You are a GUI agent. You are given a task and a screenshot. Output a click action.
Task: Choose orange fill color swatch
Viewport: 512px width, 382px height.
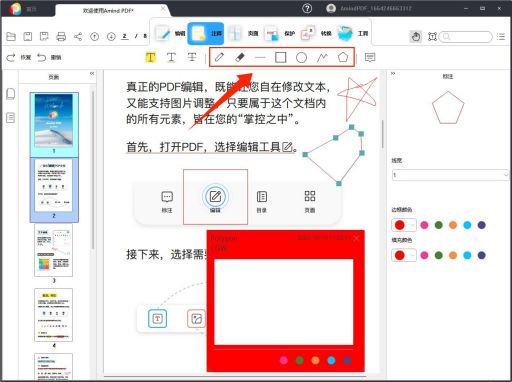tap(453, 255)
